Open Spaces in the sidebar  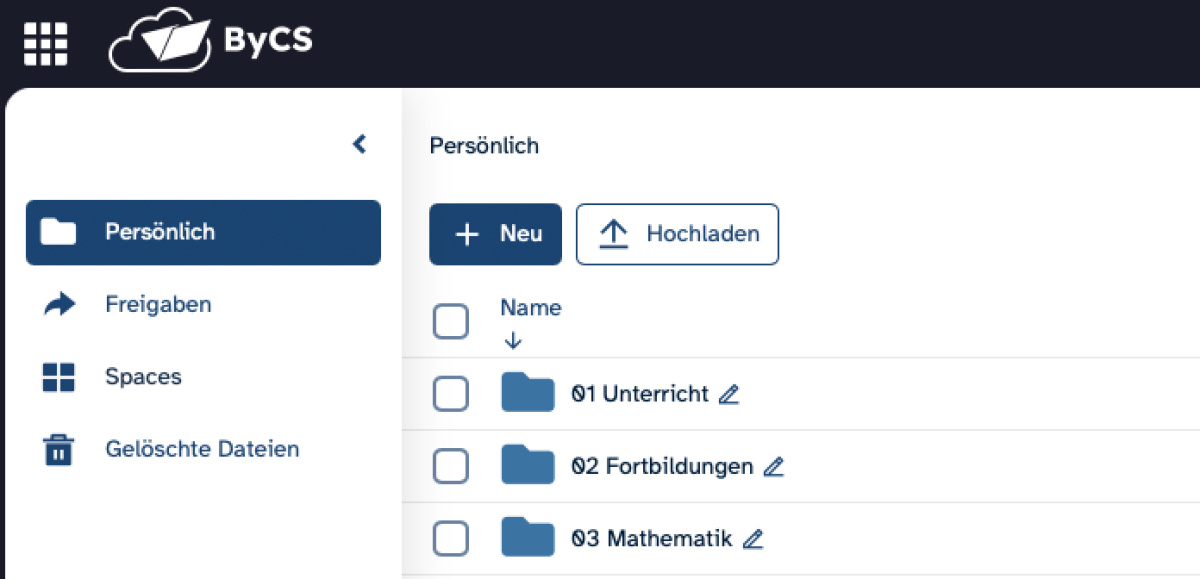(x=143, y=377)
